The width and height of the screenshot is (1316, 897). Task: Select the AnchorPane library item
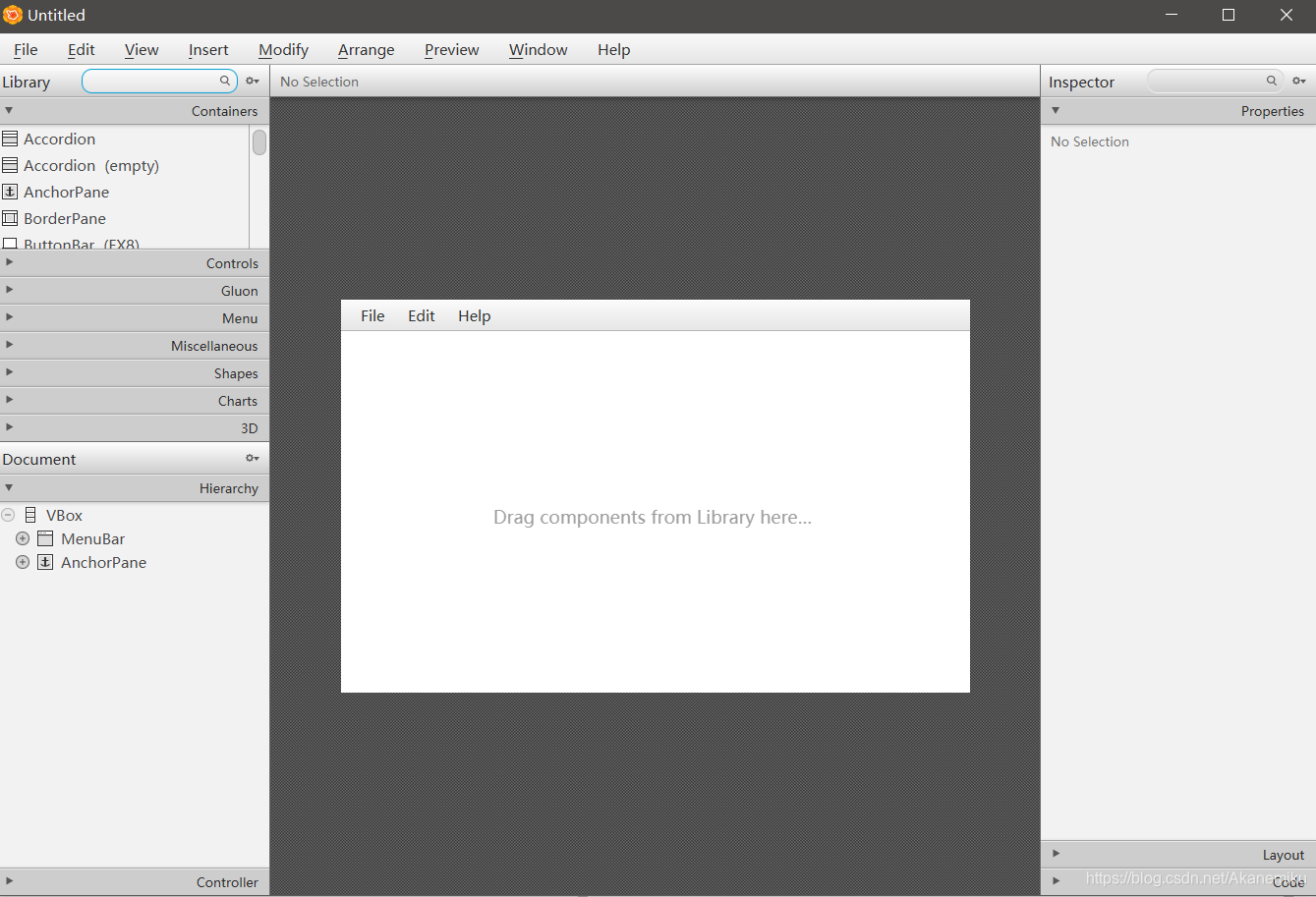[125, 192]
